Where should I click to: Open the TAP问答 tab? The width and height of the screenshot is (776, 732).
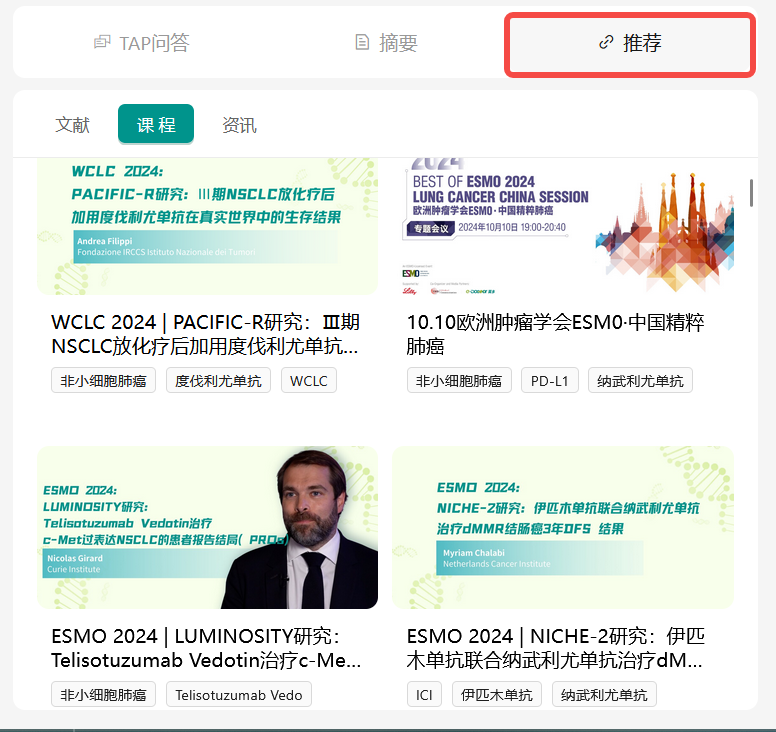(x=142, y=43)
